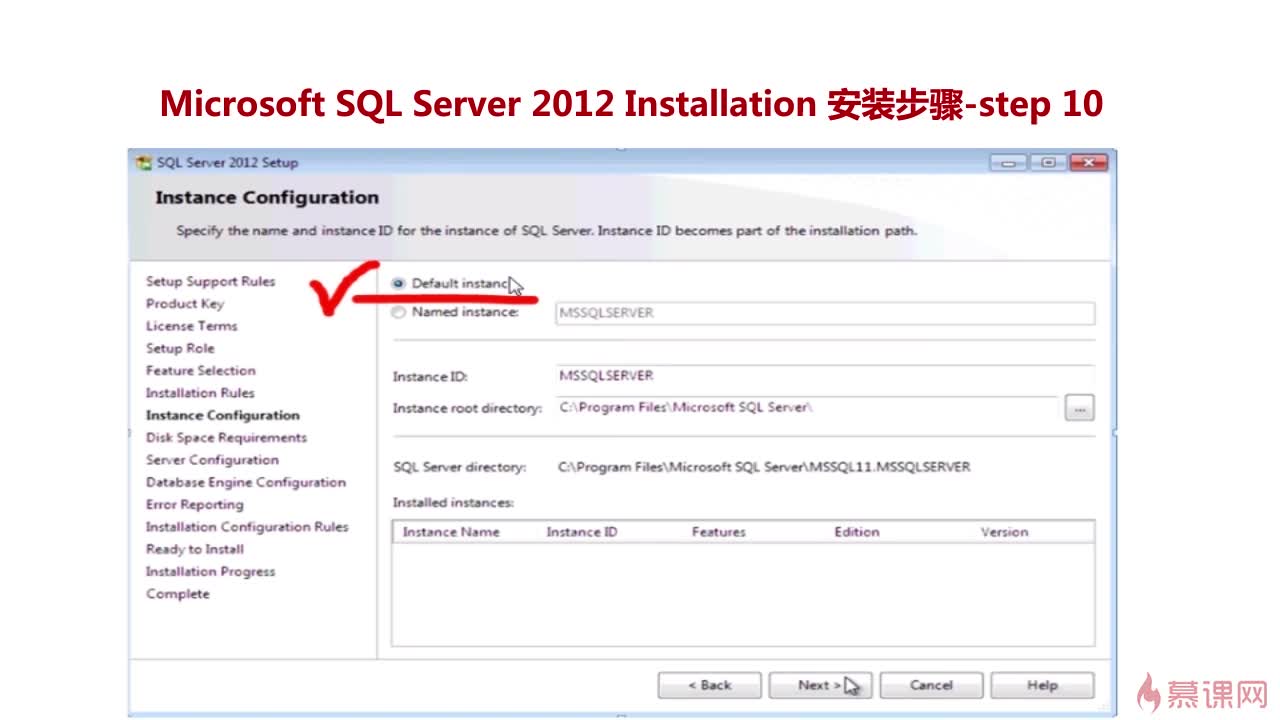Select Setup Role step in sidebar

point(180,348)
